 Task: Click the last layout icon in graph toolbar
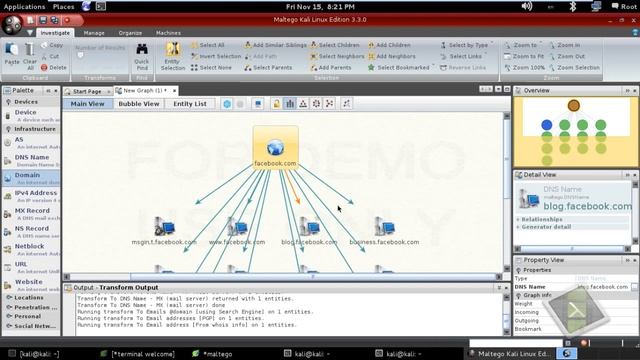pos(347,104)
